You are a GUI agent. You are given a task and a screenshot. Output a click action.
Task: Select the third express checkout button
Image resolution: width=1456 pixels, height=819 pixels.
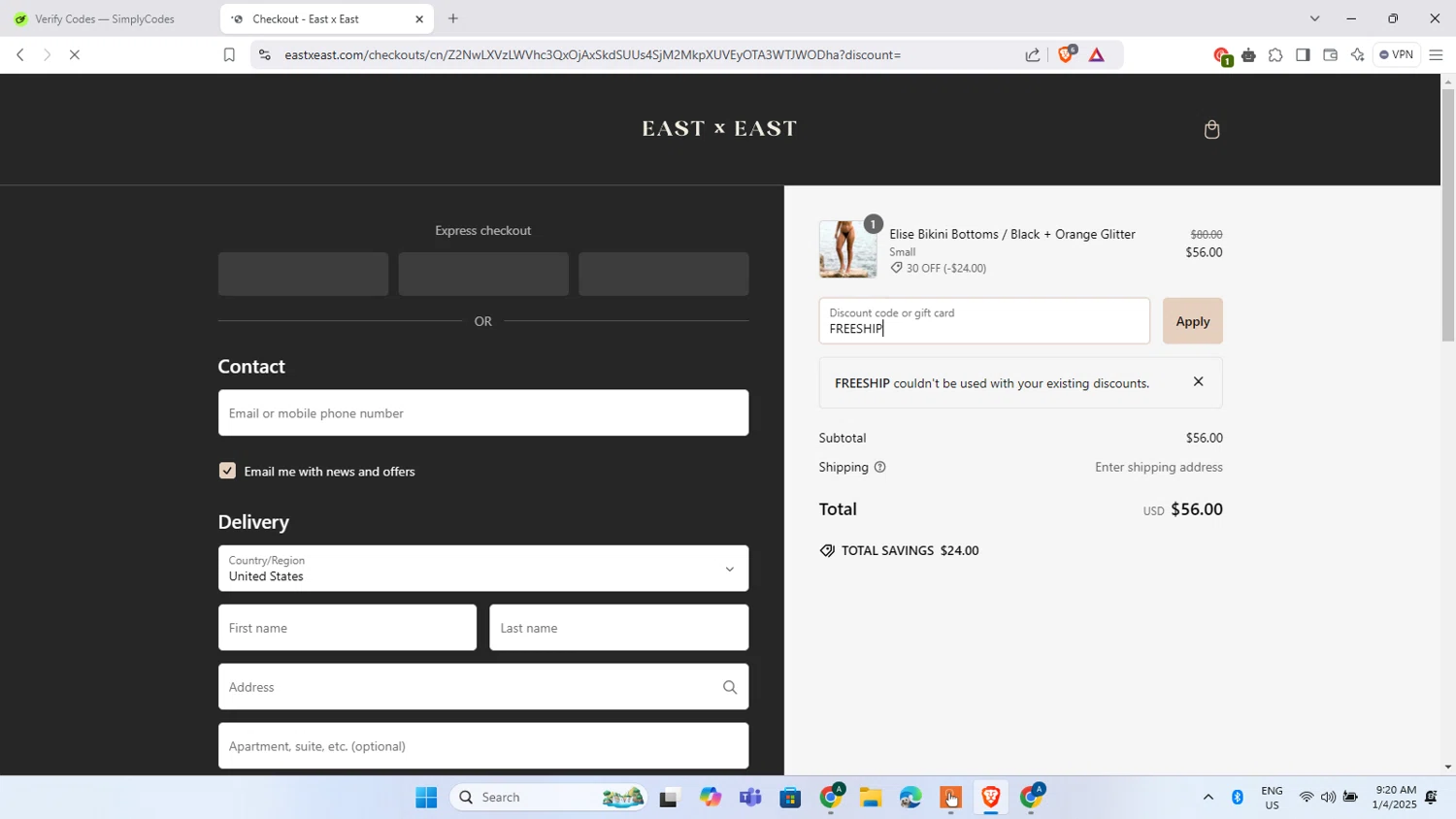pyautogui.click(x=664, y=274)
